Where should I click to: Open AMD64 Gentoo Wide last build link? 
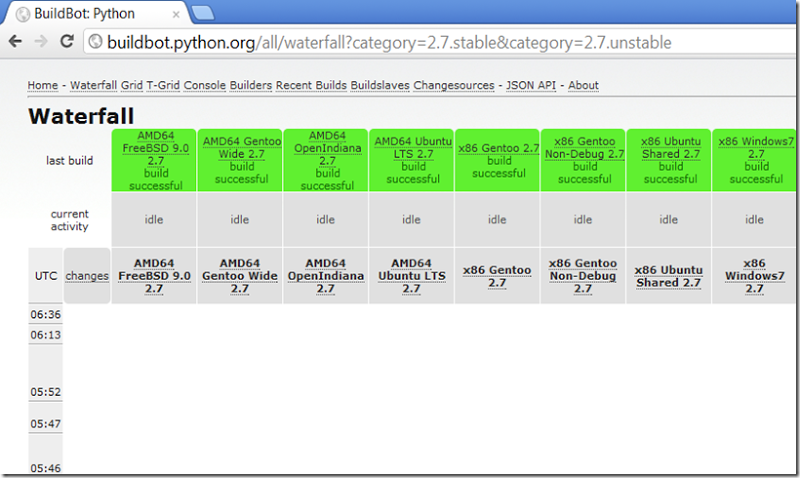tap(242, 147)
